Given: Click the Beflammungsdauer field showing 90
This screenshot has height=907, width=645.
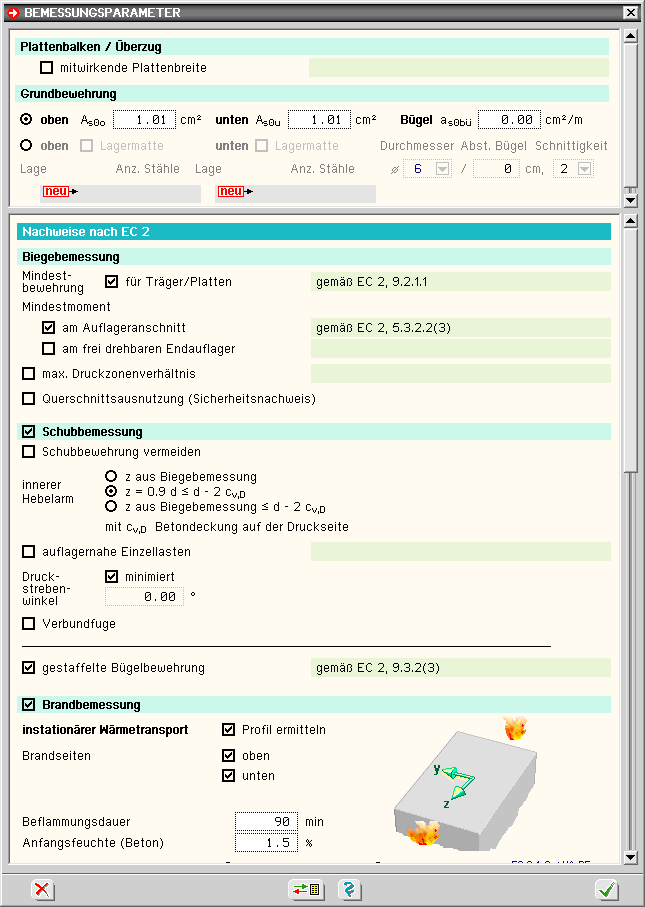Looking at the screenshot, I should (266, 822).
